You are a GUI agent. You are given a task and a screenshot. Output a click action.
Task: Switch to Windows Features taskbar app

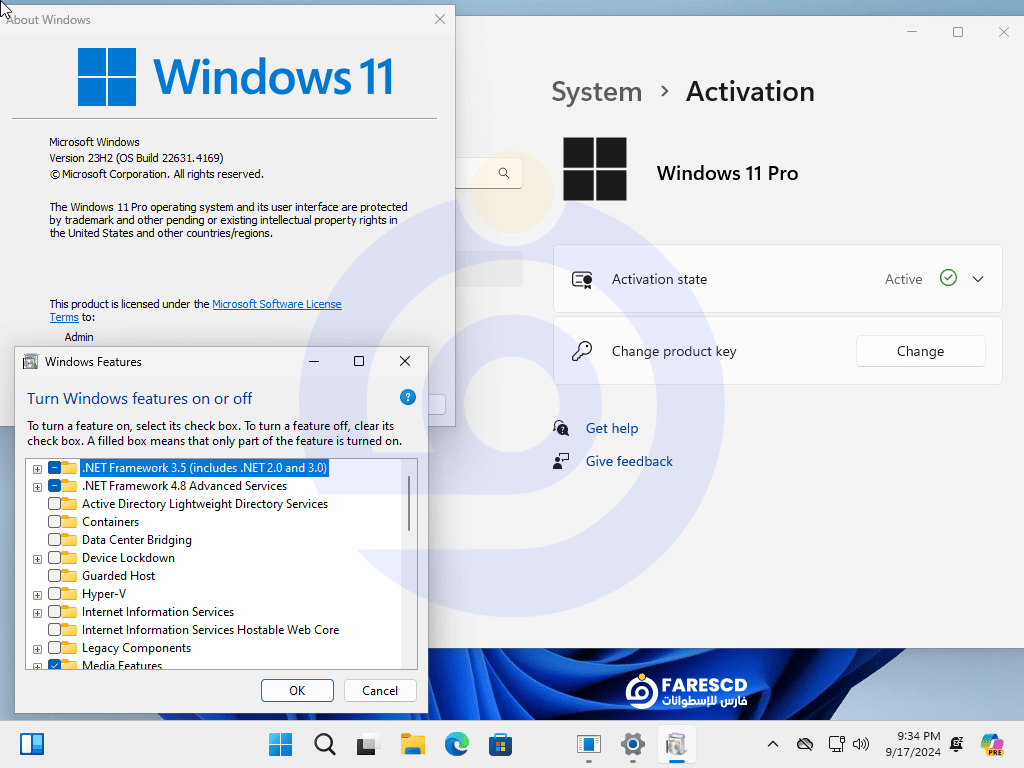pyautogui.click(x=676, y=744)
